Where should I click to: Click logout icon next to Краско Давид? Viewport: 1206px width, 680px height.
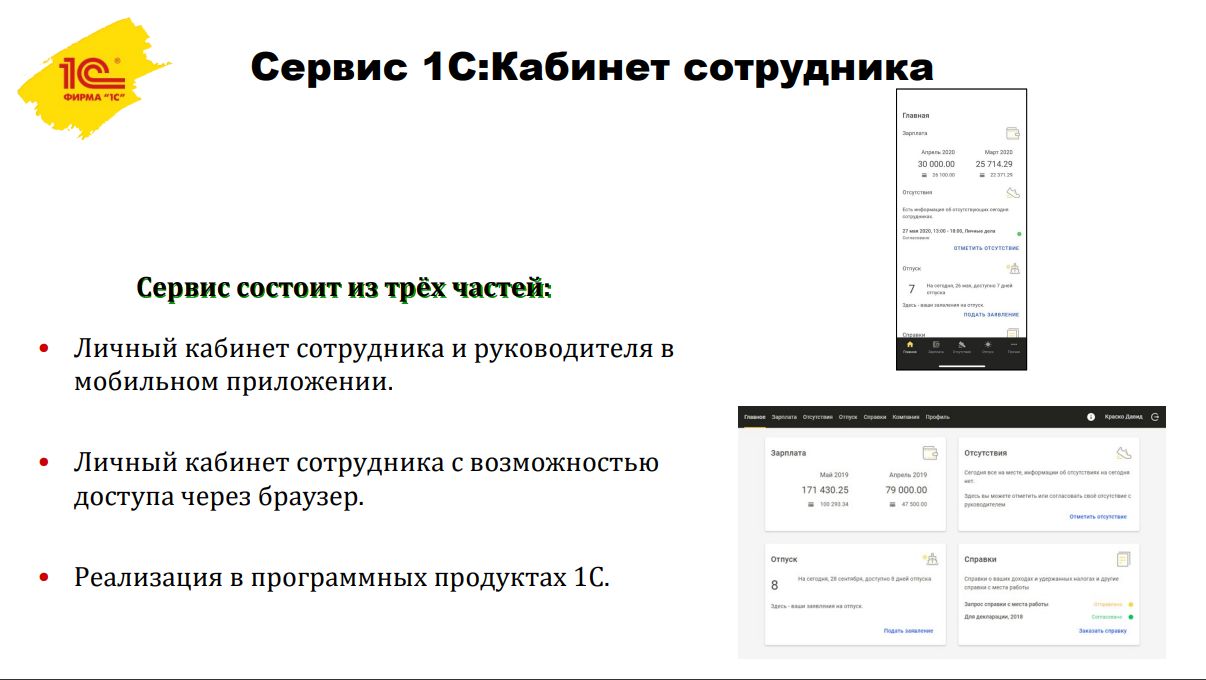click(1155, 417)
